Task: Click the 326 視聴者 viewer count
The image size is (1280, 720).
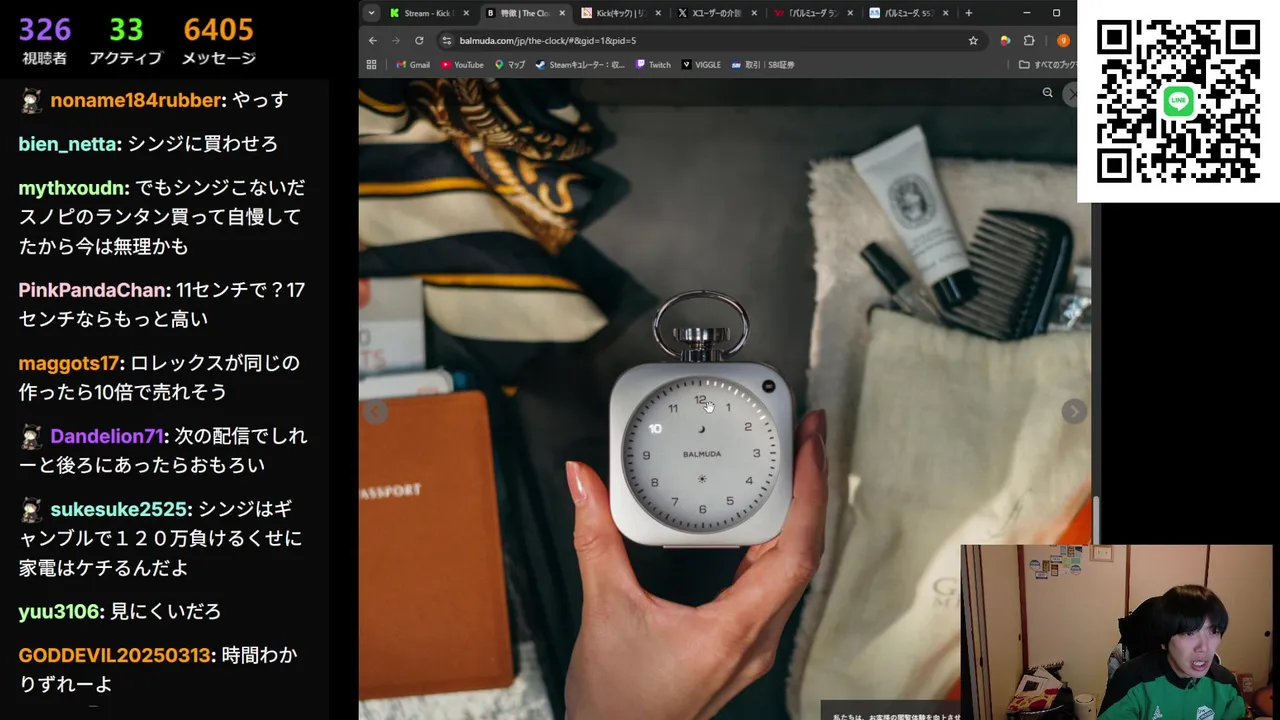Action: click(x=44, y=41)
